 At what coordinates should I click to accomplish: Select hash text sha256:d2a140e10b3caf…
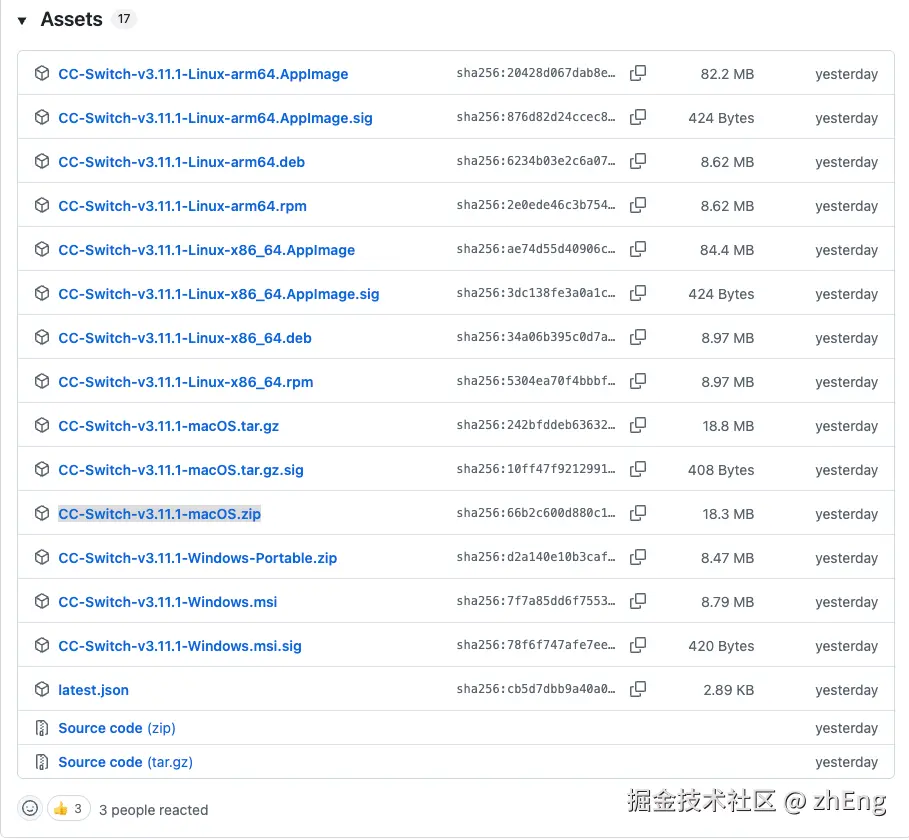click(x=536, y=557)
